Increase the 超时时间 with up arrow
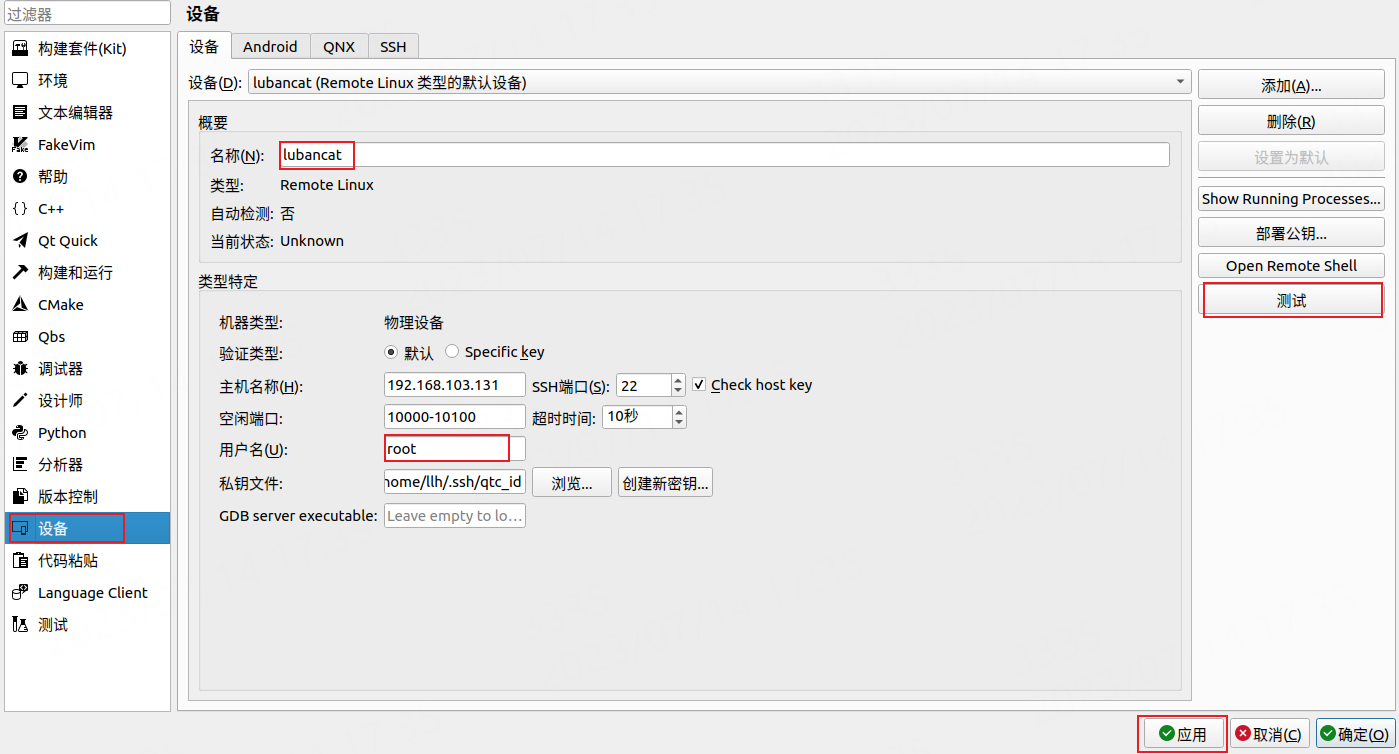Image resolution: width=1399 pixels, height=754 pixels. (x=680, y=411)
